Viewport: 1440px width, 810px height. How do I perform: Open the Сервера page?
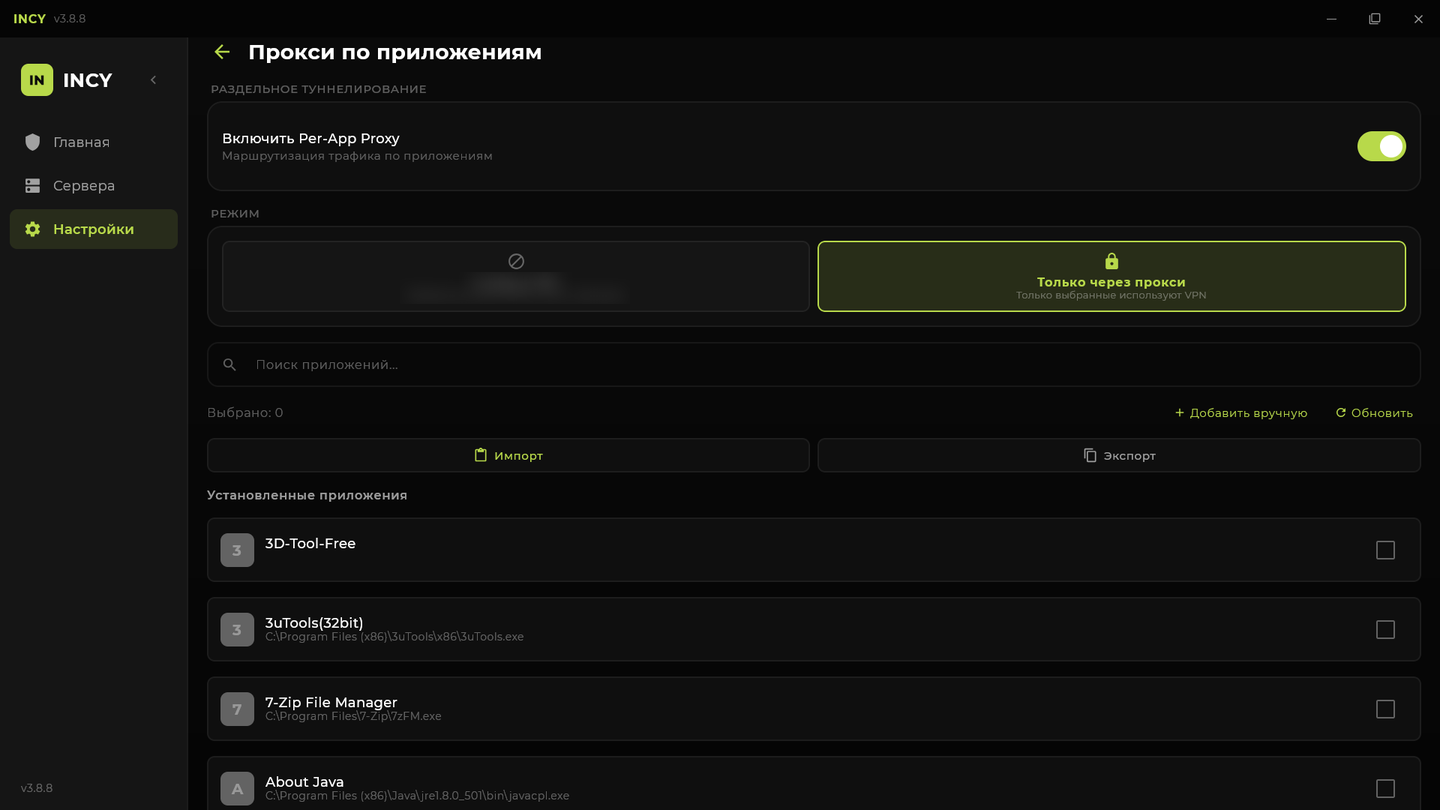point(94,186)
